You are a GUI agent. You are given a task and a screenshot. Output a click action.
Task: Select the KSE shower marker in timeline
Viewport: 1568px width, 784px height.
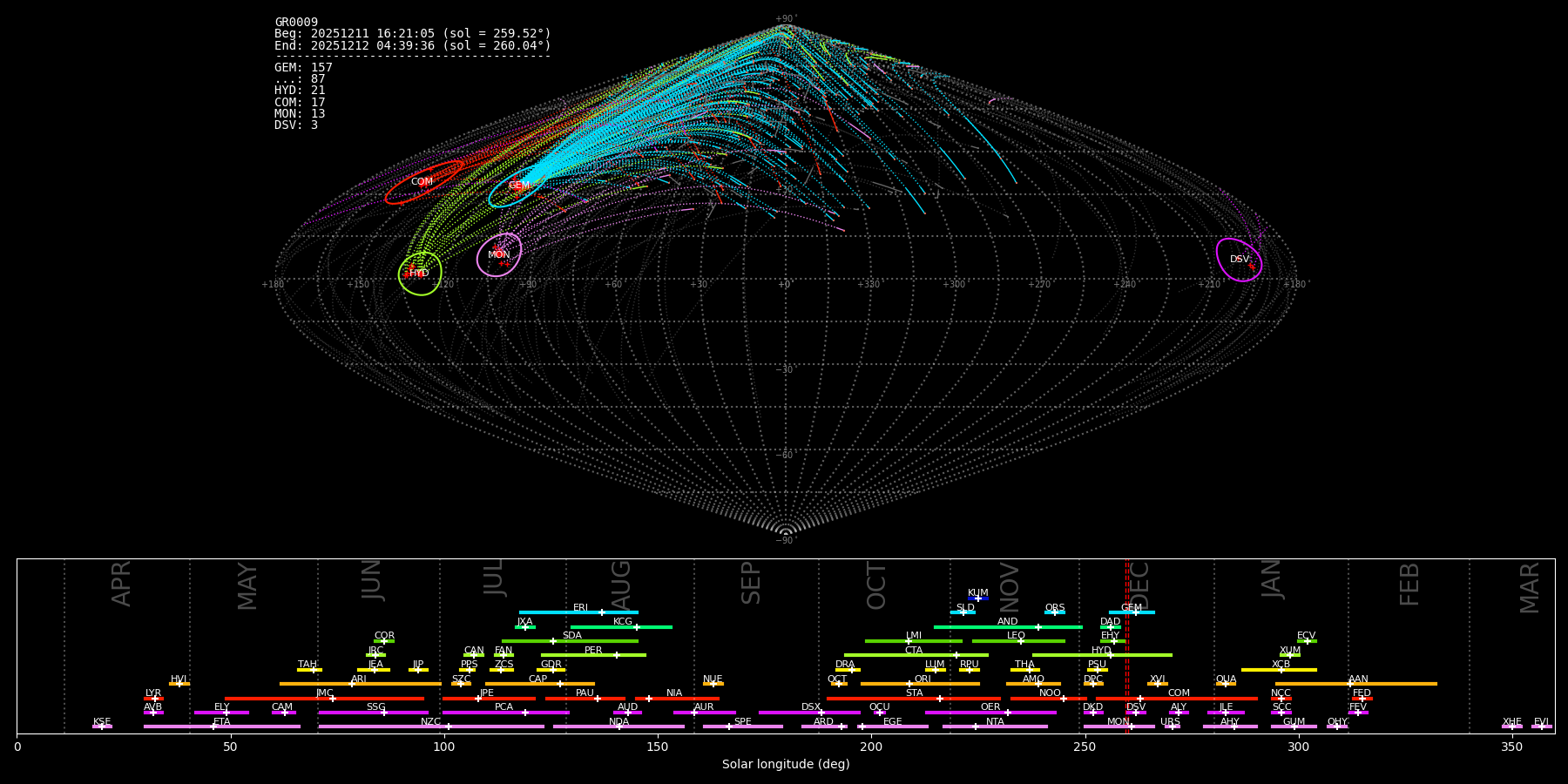pyautogui.click(x=102, y=727)
